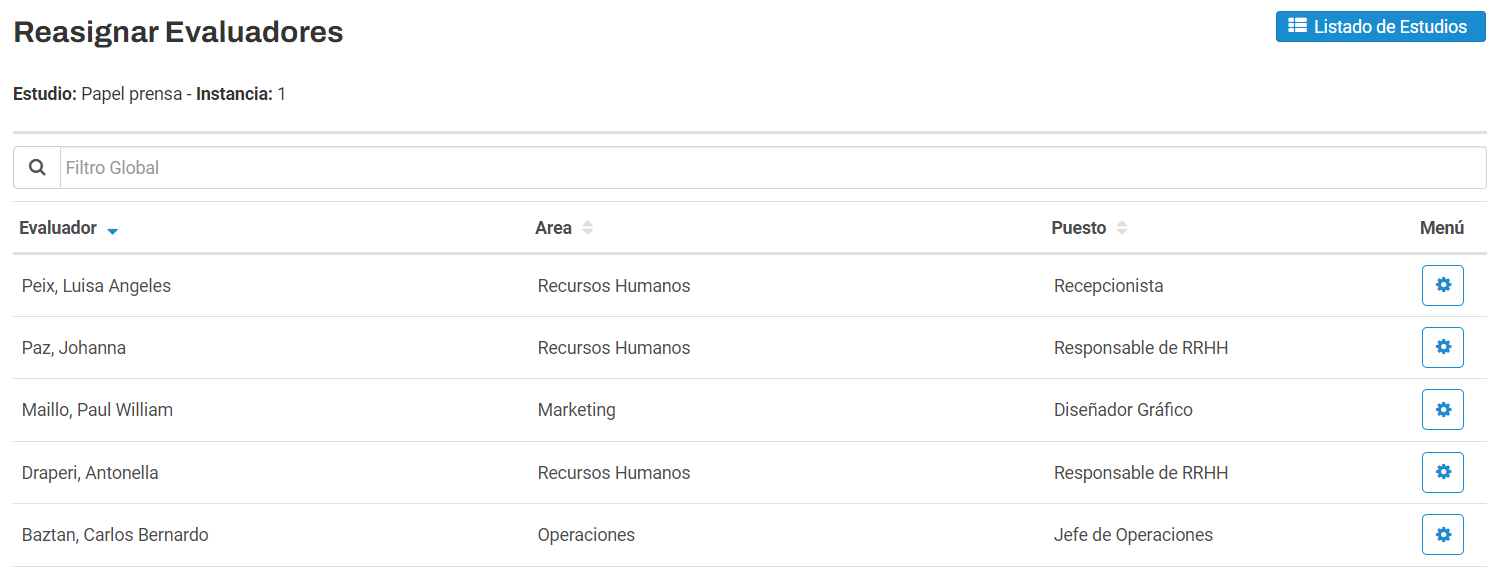Viewport: 1497px width, 571px height.
Task: Click the Menú column header
Action: (x=1442, y=228)
